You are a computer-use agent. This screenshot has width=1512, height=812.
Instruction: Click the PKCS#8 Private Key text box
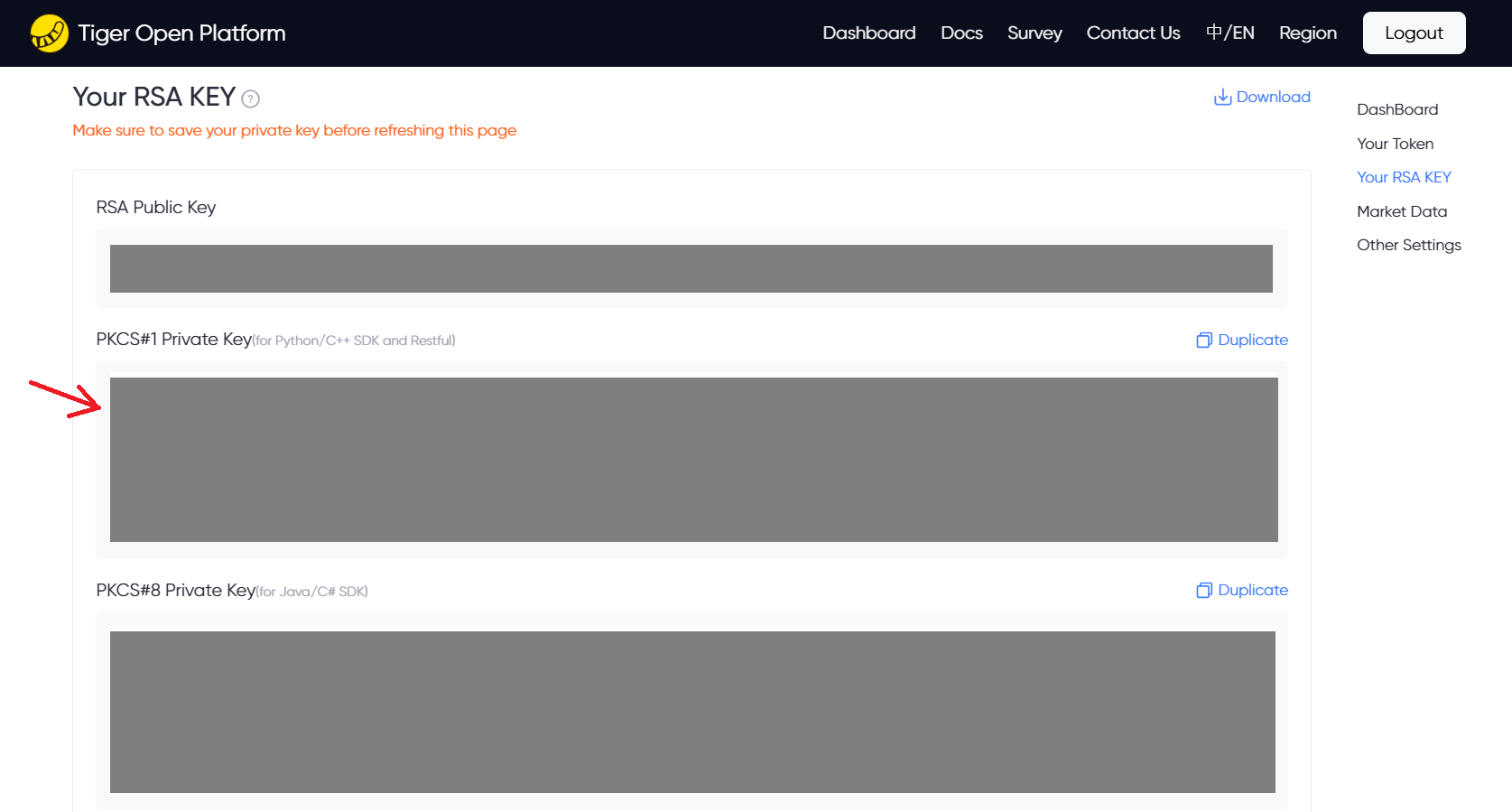click(691, 712)
